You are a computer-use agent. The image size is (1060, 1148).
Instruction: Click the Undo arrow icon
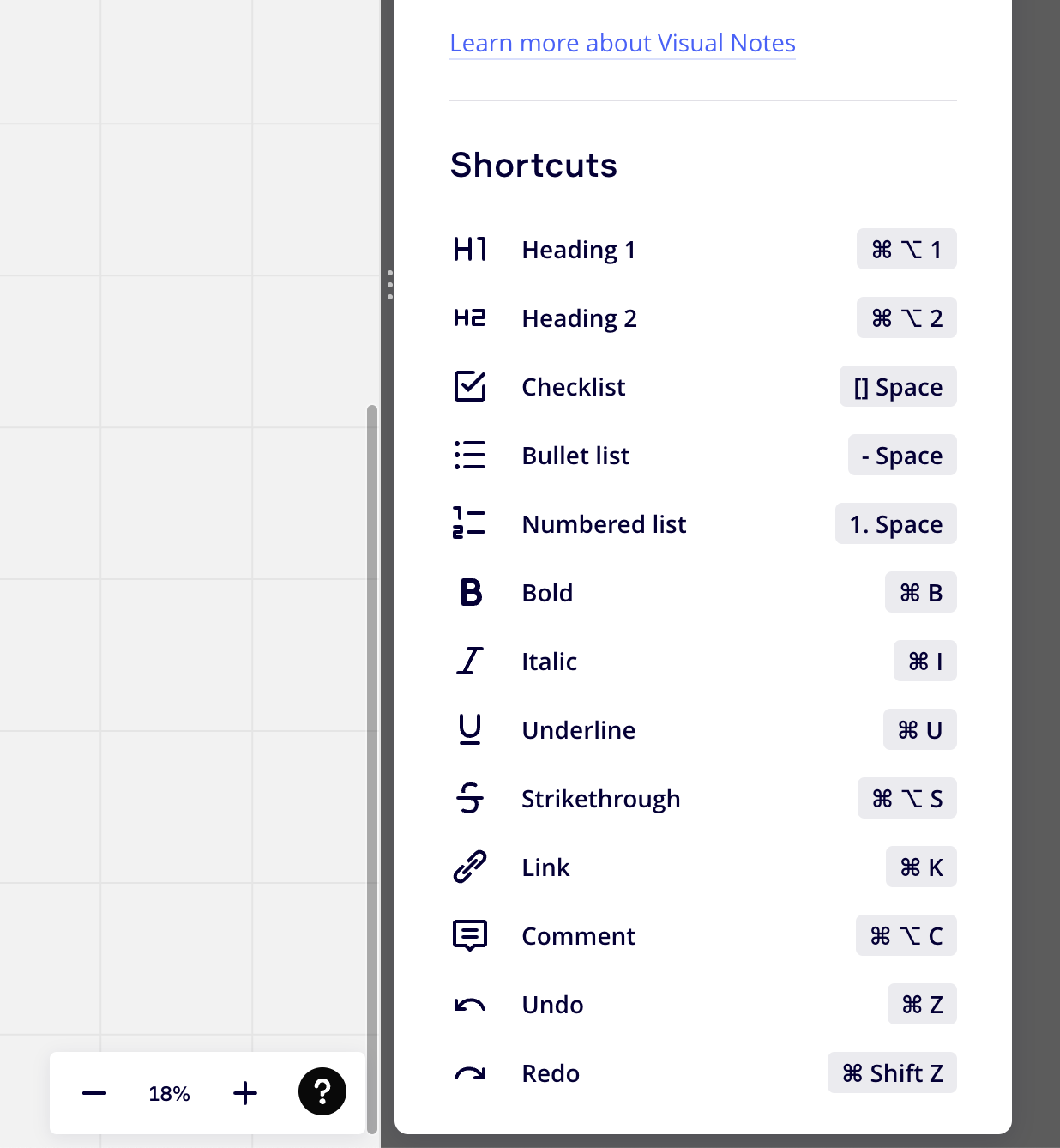coord(470,1005)
